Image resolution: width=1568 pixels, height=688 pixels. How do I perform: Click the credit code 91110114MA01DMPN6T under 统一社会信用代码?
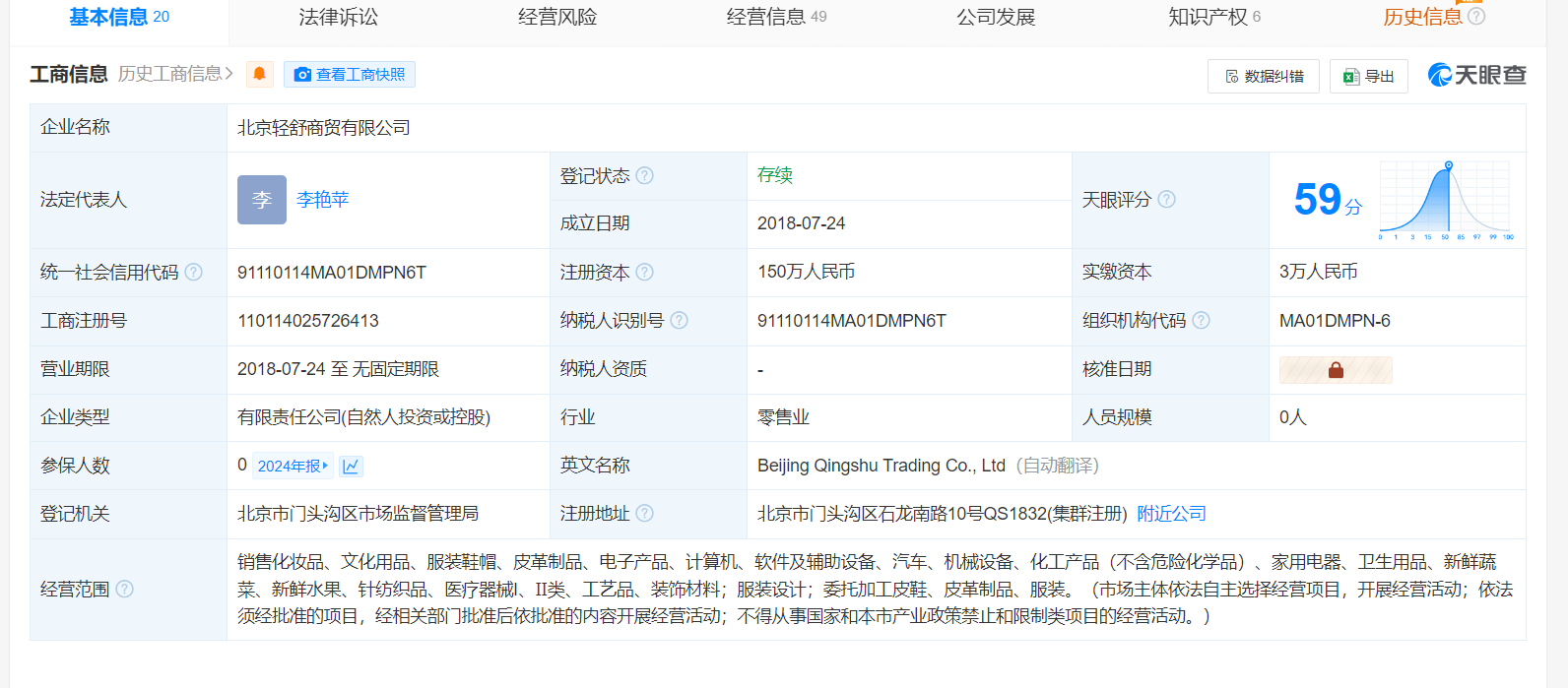[x=332, y=273]
